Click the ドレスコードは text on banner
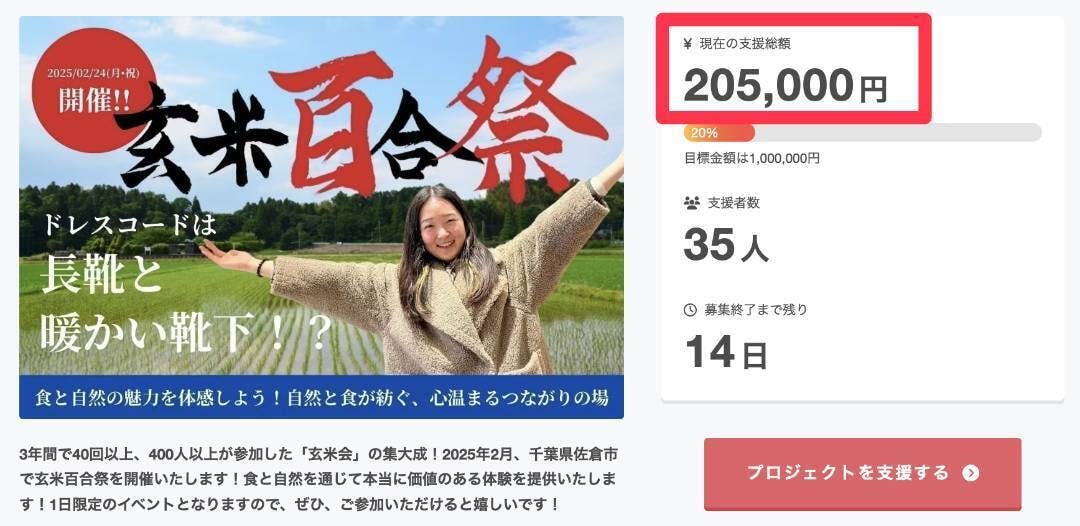Image resolution: width=1080 pixels, height=526 pixels. [129, 224]
